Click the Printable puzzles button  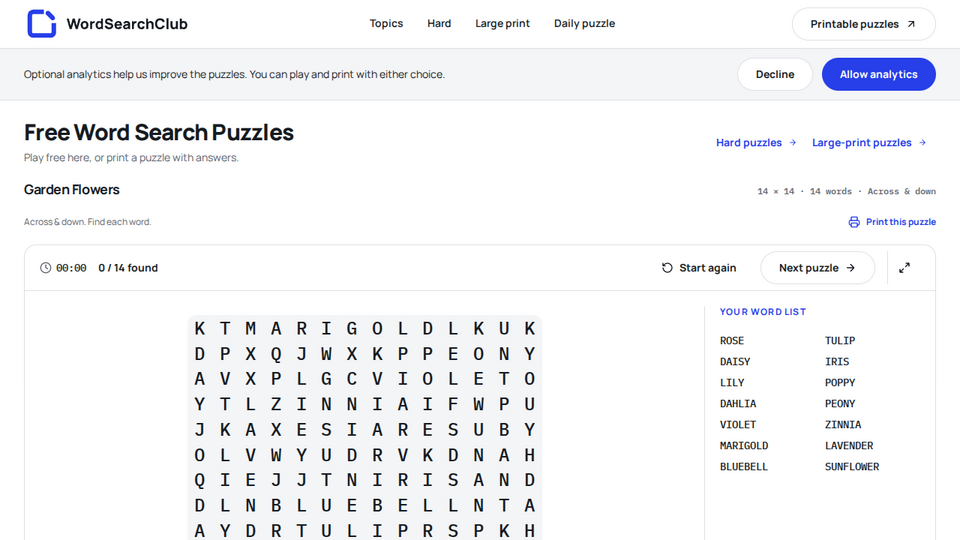[863, 24]
